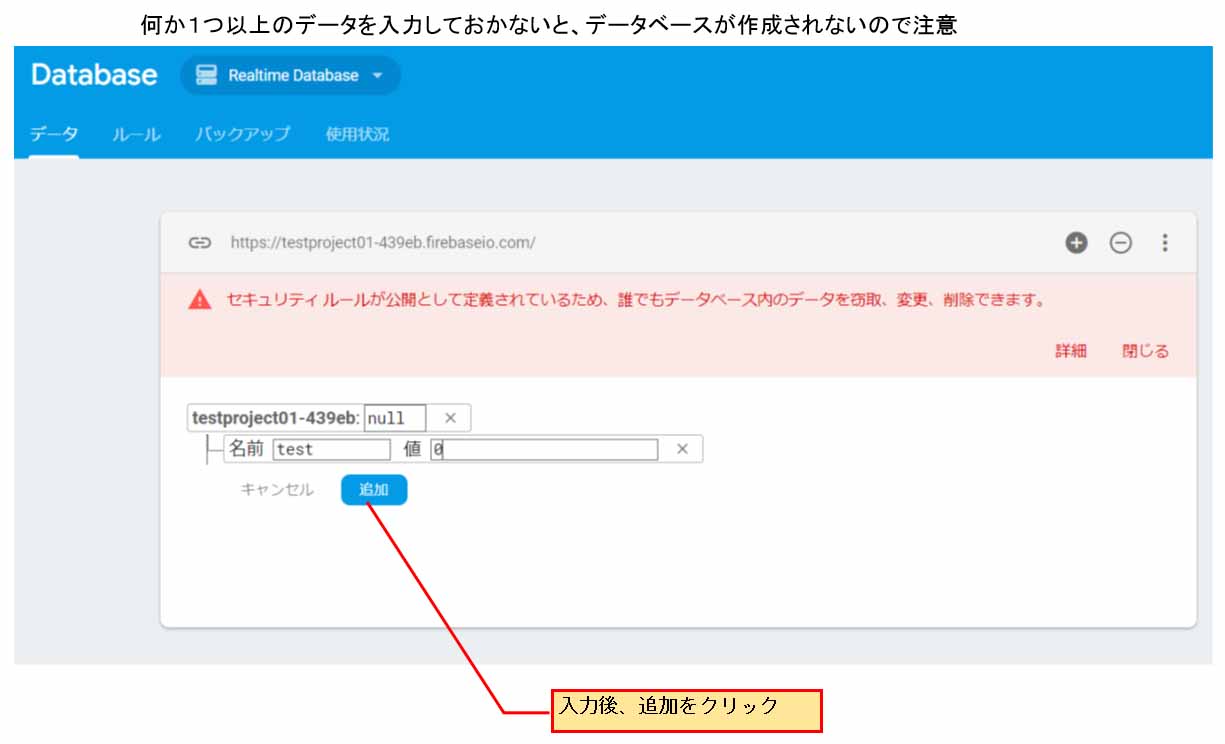Click the testproject01-439eb.firebaseio.com URL
Image resolution: width=1225 pixels, height=744 pixels.
click(383, 243)
